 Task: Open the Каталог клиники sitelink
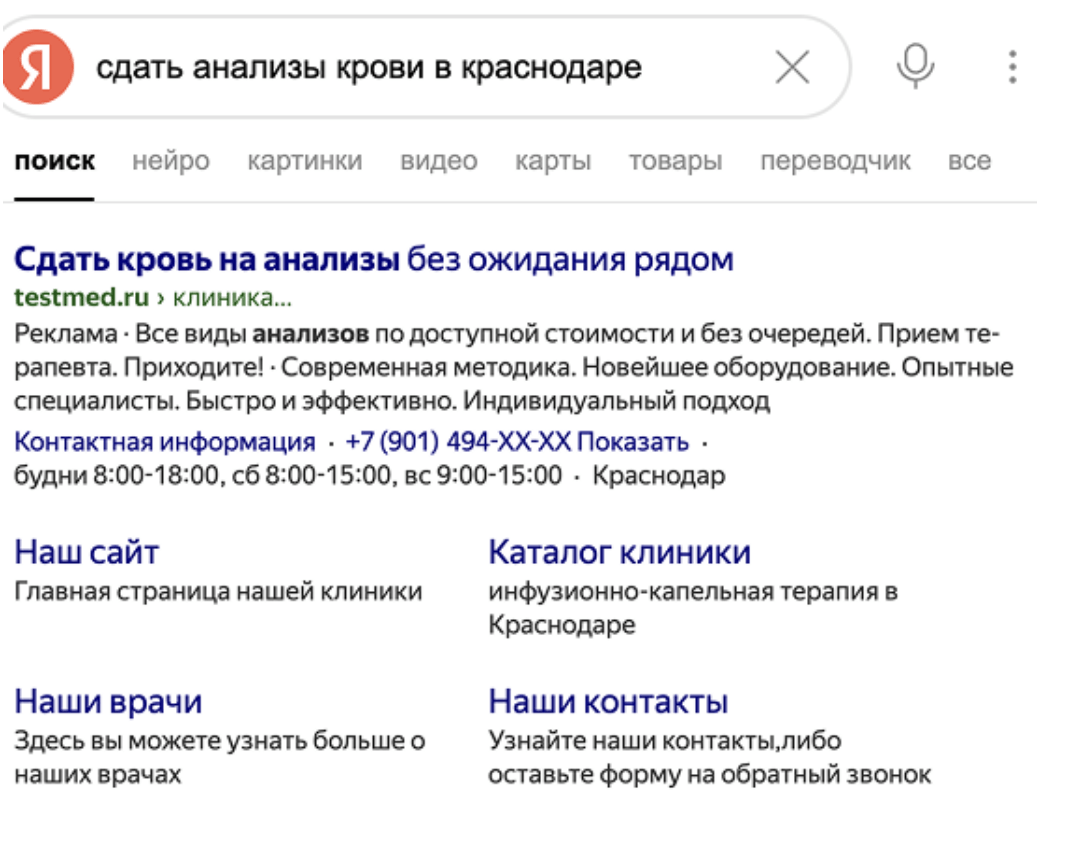click(x=619, y=552)
